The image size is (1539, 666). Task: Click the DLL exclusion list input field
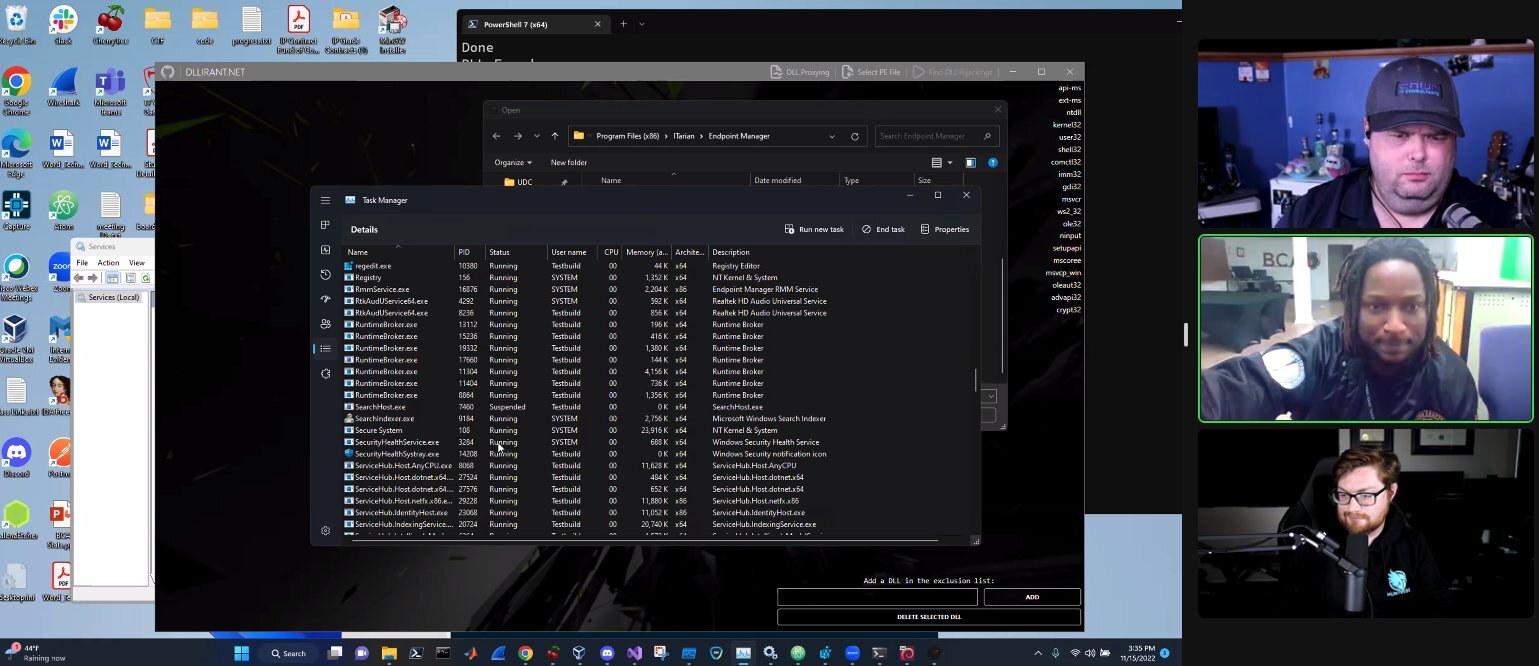click(x=877, y=597)
